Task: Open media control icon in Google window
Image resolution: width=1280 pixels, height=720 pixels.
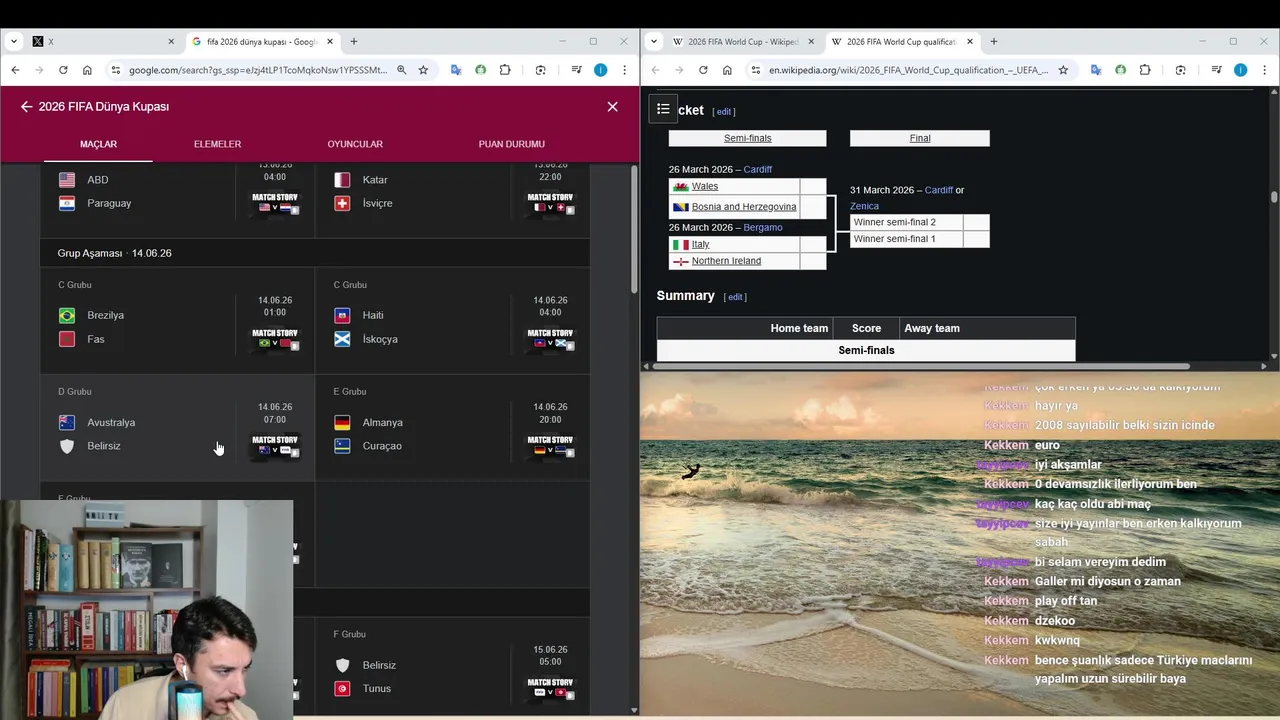Action: [x=576, y=70]
